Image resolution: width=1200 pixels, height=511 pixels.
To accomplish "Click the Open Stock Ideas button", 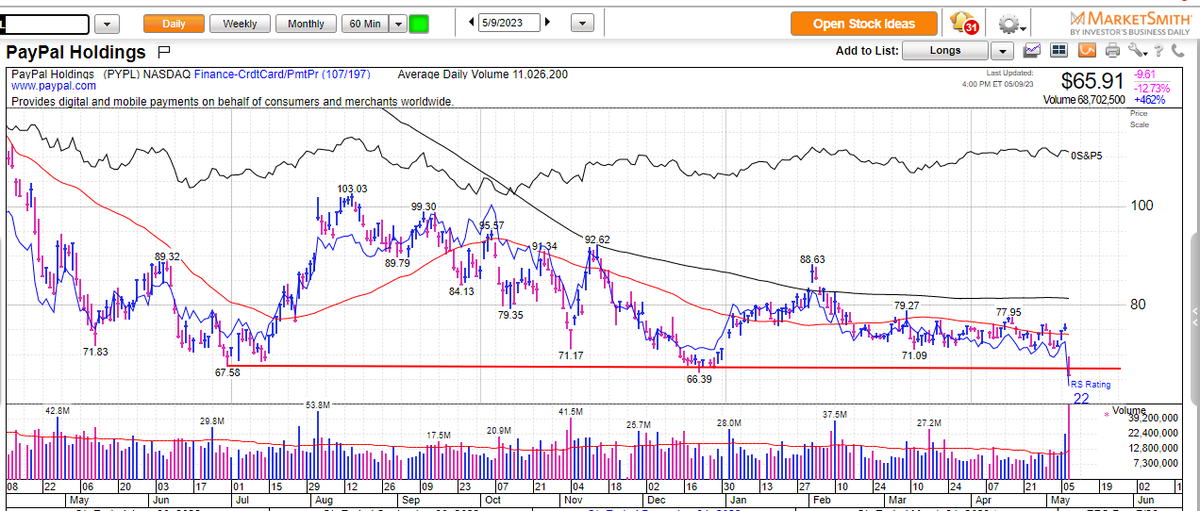I will pyautogui.click(x=864, y=24).
